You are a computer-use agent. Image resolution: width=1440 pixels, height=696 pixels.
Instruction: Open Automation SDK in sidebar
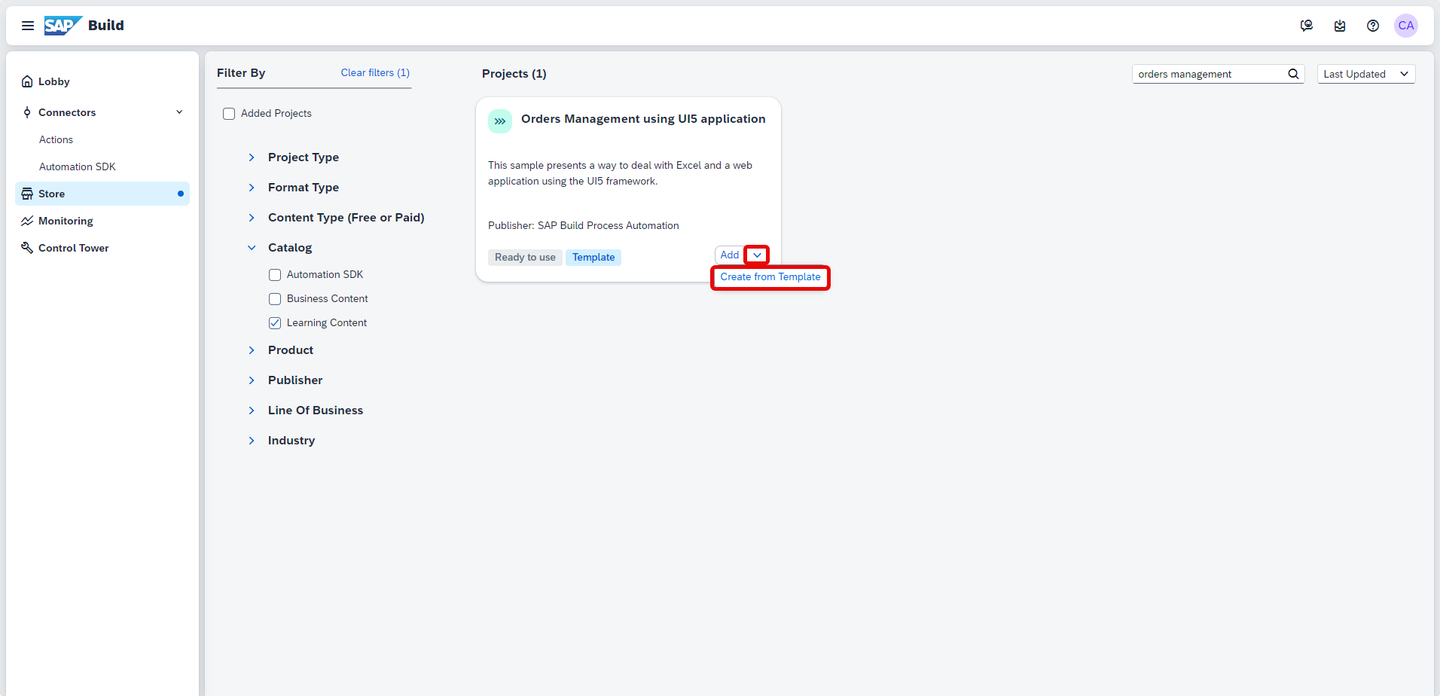click(x=77, y=167)
